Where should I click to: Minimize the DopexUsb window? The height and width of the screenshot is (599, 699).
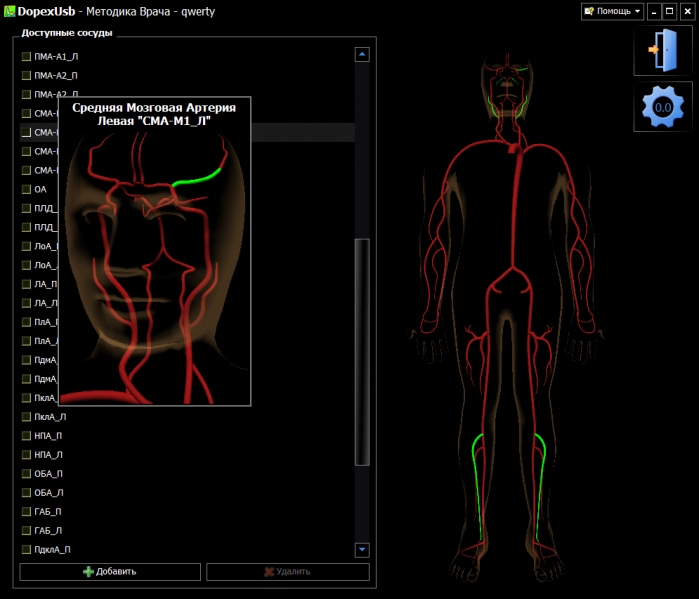point(654,11)
